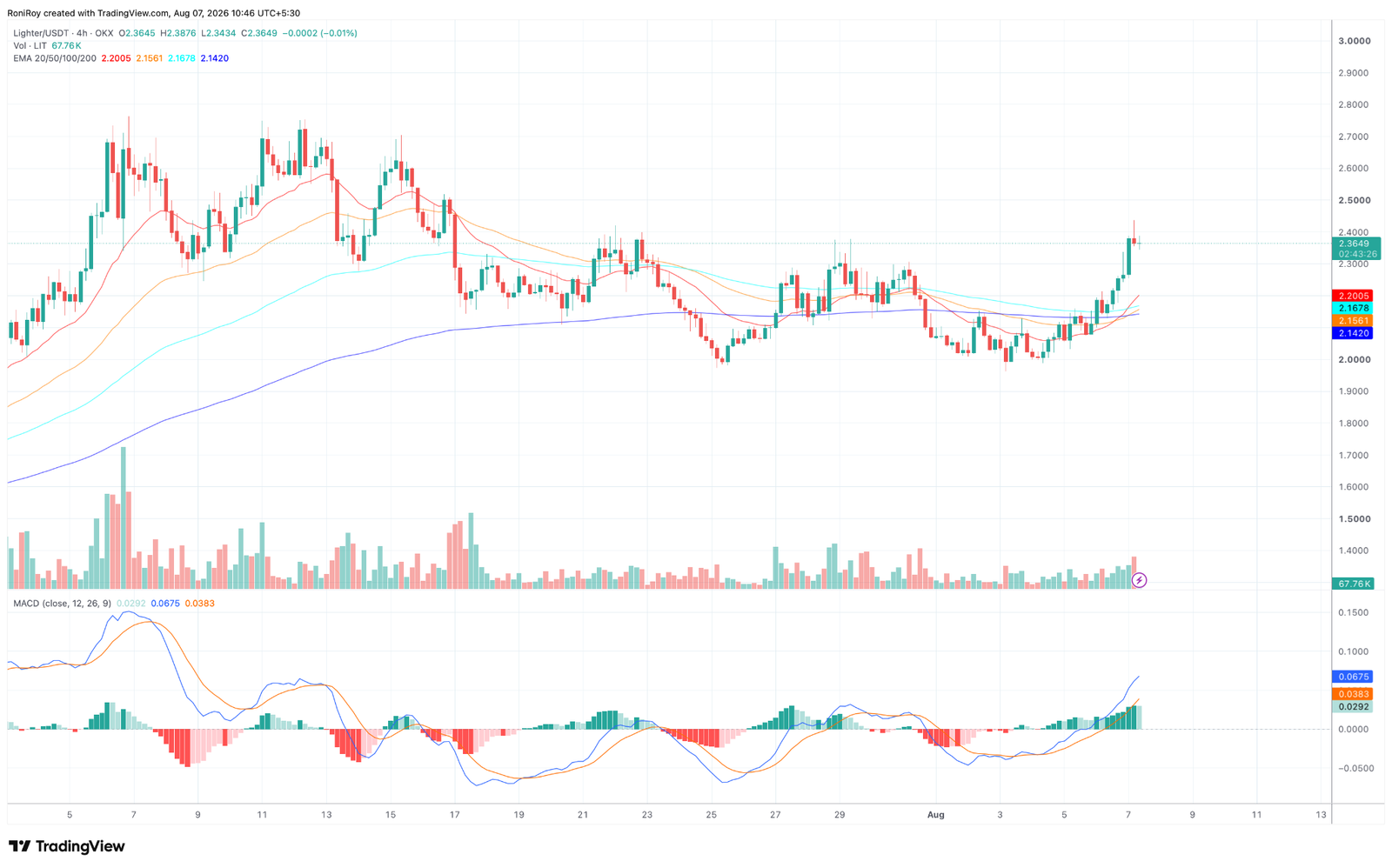
Task: Click the orange signal 0.0383 axis tag
Action: 1352,694
